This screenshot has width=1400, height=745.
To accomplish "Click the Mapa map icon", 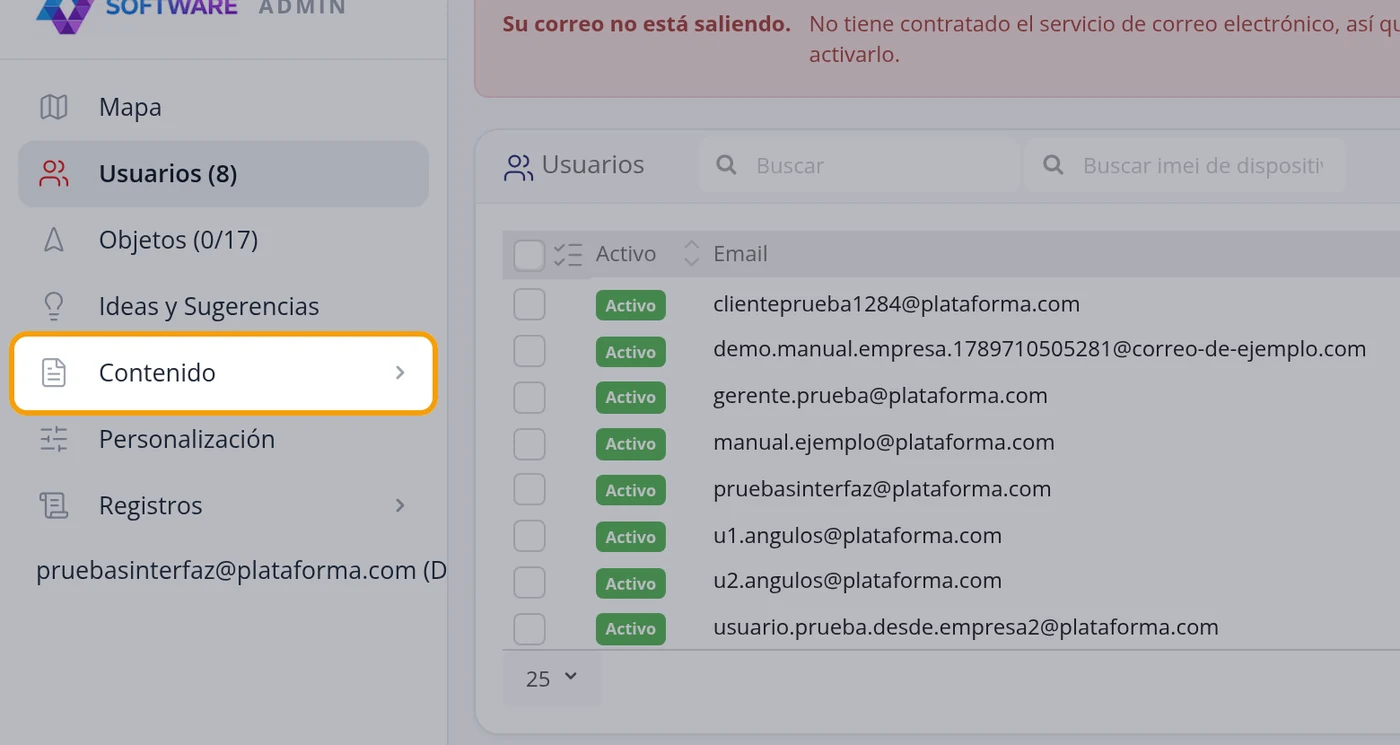I will point(53,107).
